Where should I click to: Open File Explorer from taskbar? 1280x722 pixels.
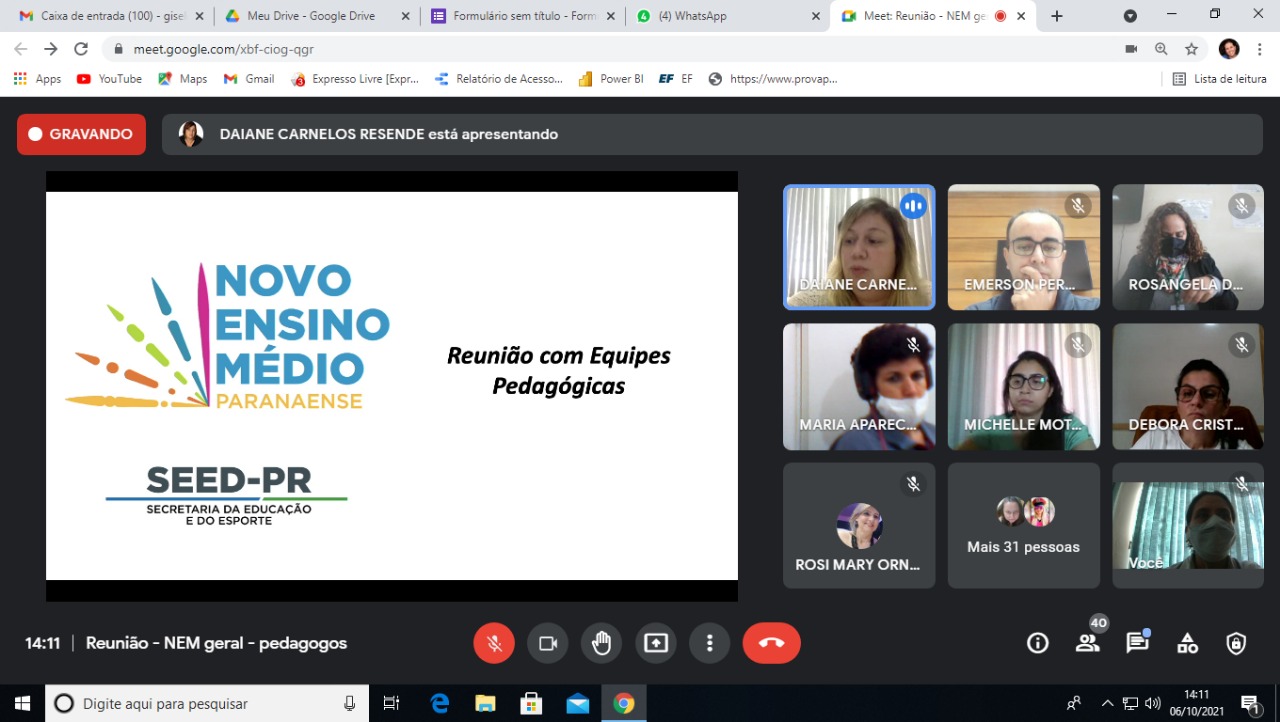coord(485,703)
